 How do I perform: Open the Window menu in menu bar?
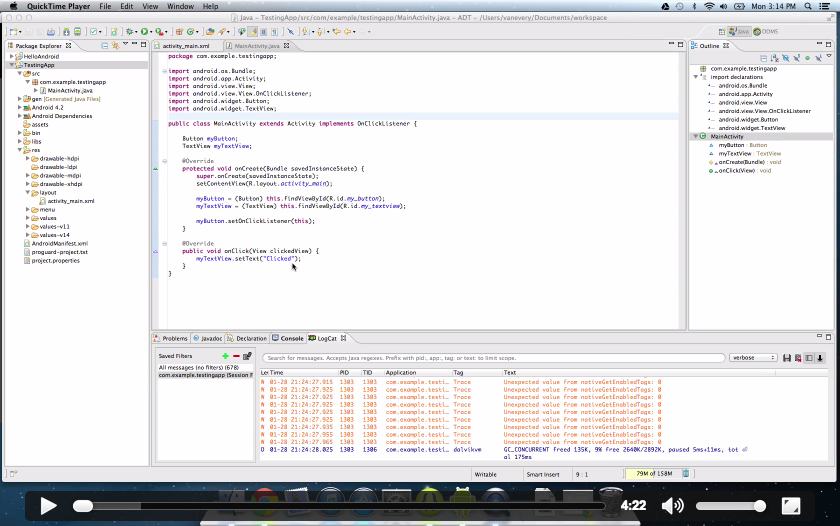[x=180, y=6]
